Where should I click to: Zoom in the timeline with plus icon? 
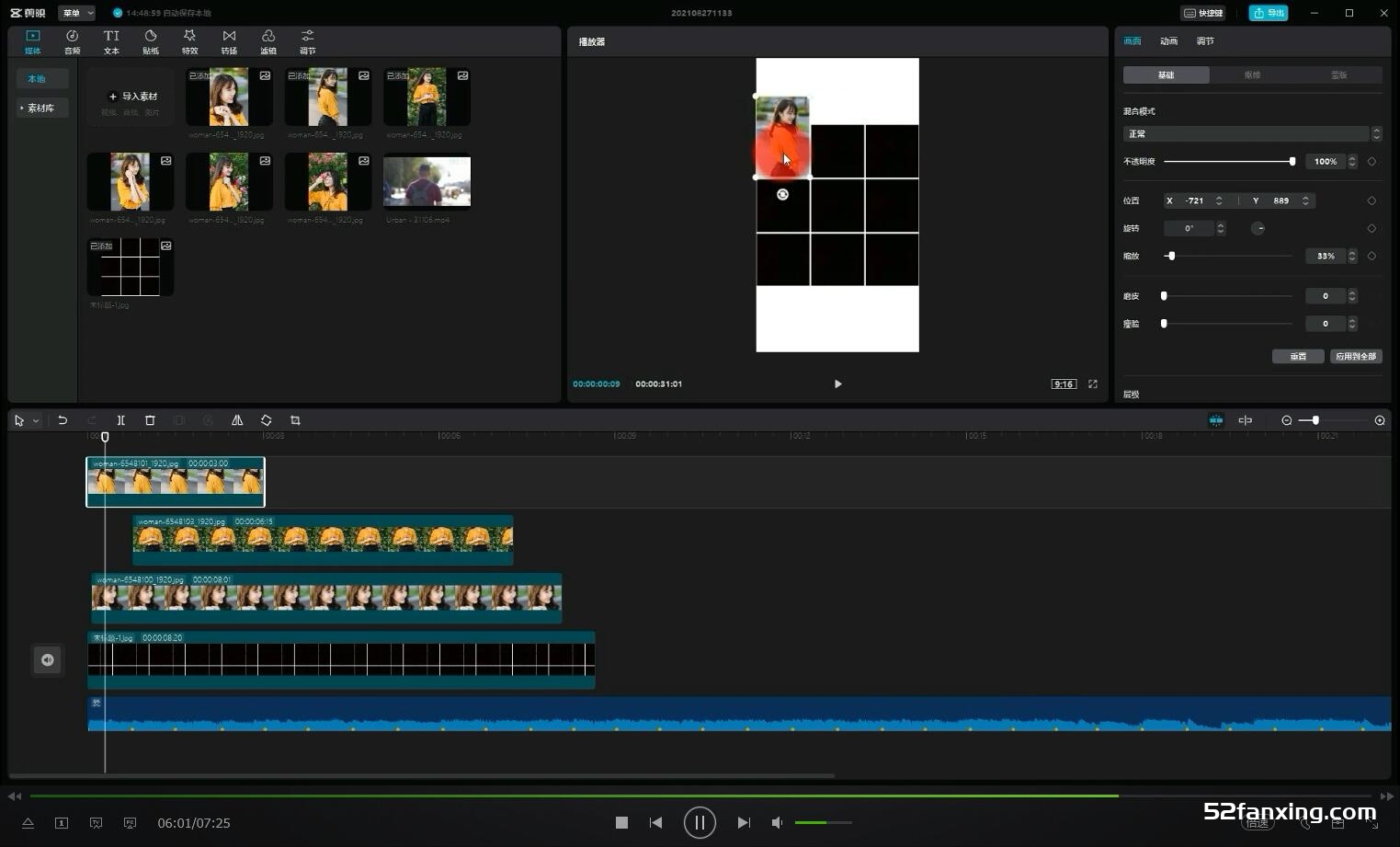tap(1380, 420)
